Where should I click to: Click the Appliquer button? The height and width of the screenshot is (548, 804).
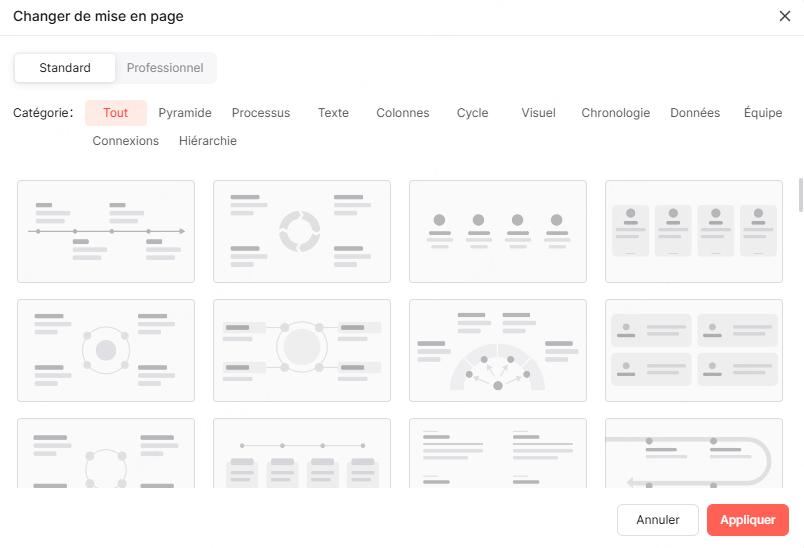(x=747, y=520)
